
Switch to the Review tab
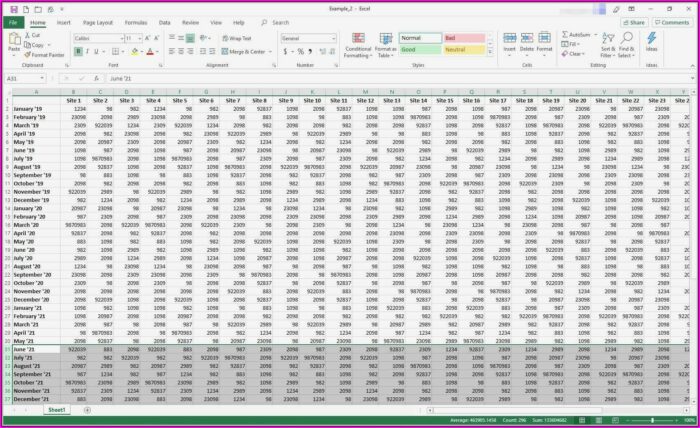[190, 22]
